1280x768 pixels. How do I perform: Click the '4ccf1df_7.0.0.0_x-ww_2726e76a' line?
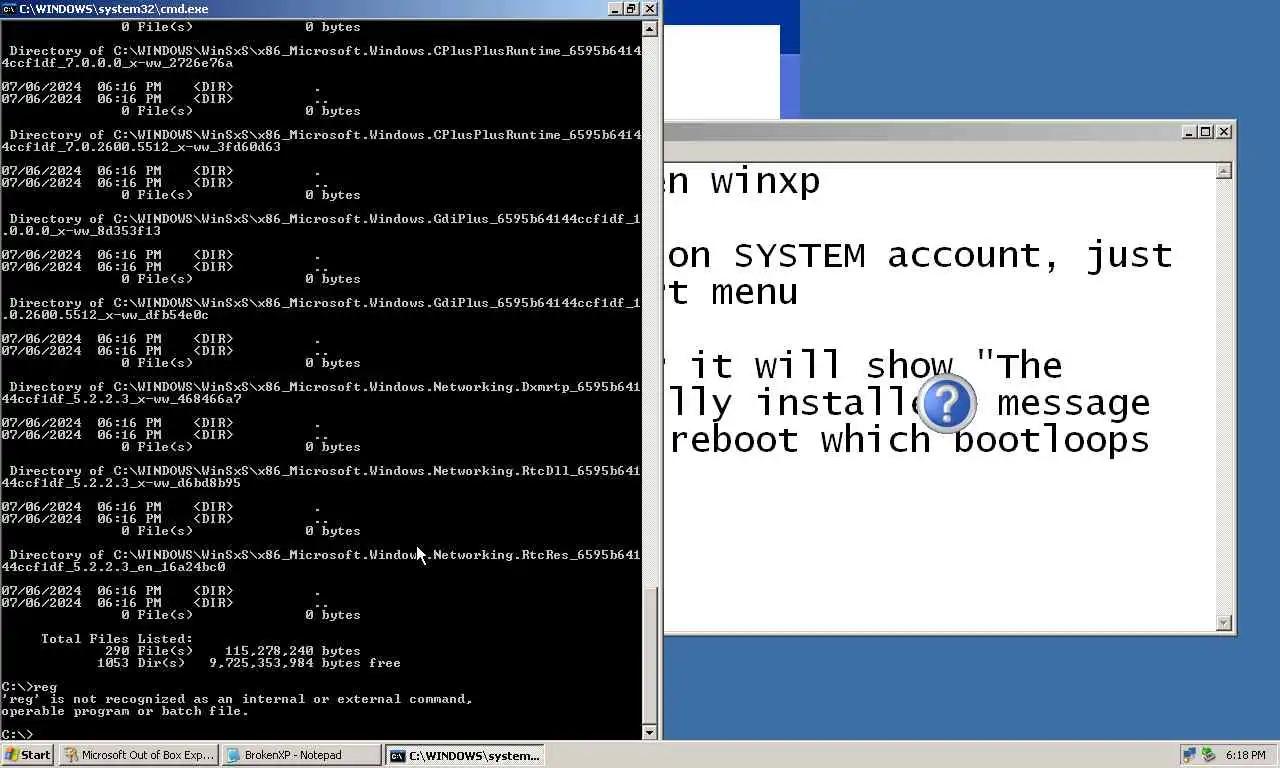pos(117,63)
